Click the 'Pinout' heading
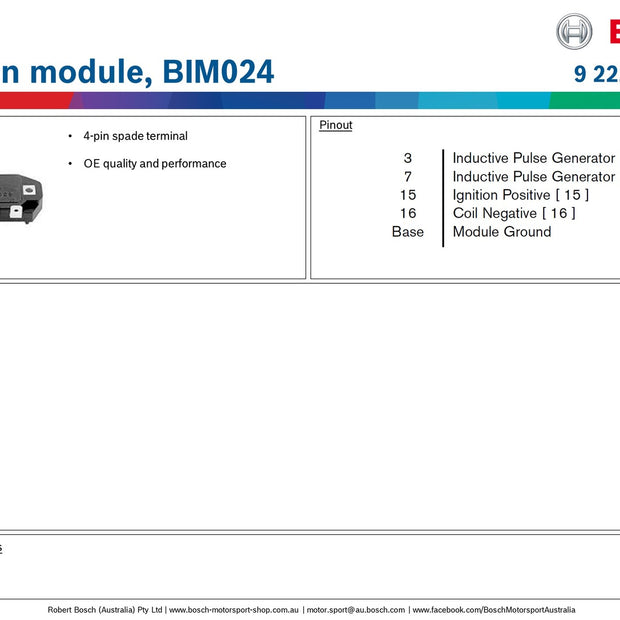Viewport: 620px width, 620px height. pyautogui.click(x=336, y=125)
